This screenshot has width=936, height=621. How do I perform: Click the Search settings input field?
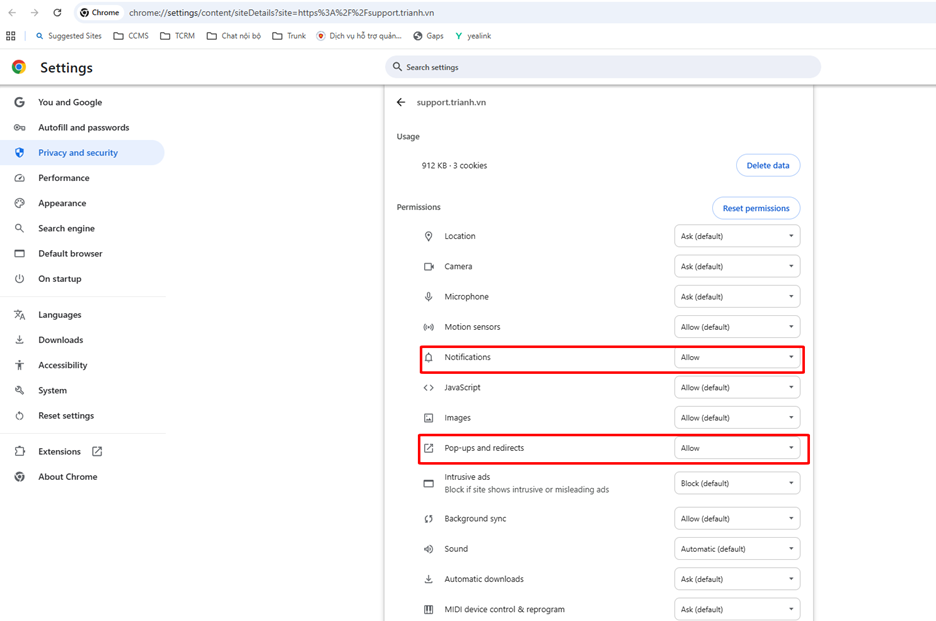(603, 67)
